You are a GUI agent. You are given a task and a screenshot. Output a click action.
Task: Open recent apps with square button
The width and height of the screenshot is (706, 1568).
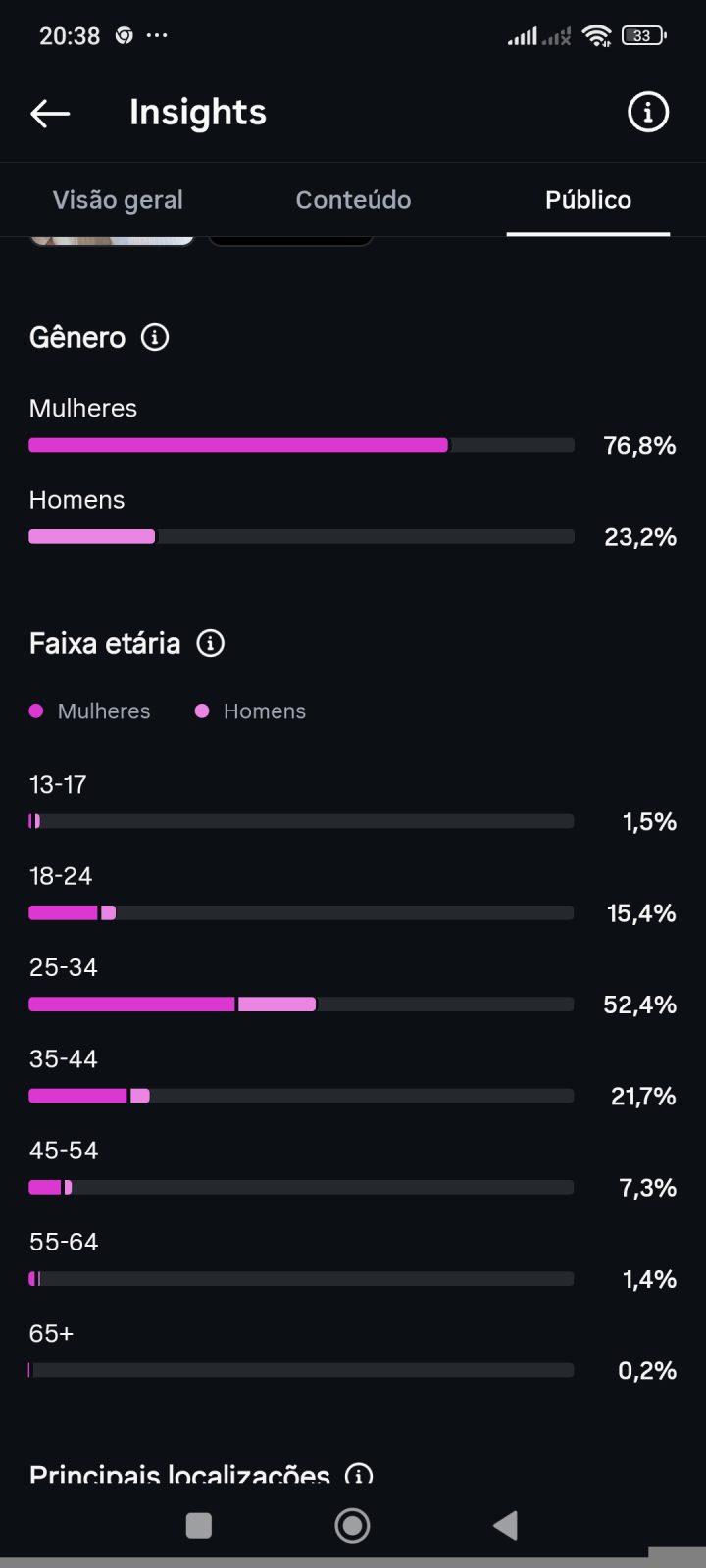[199, 1525]
